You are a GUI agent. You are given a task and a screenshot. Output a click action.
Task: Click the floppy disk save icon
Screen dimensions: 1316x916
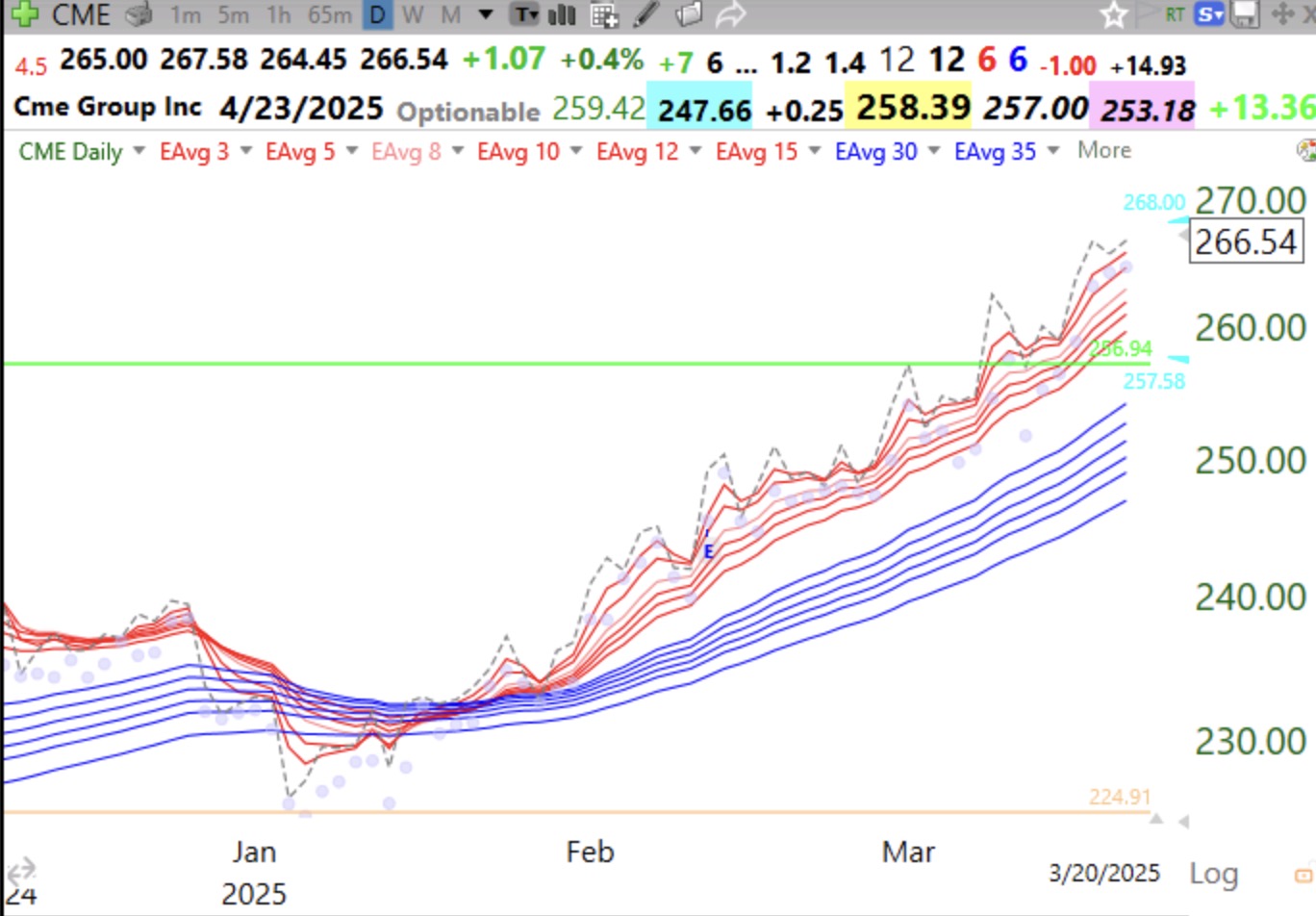[1244, 14]
